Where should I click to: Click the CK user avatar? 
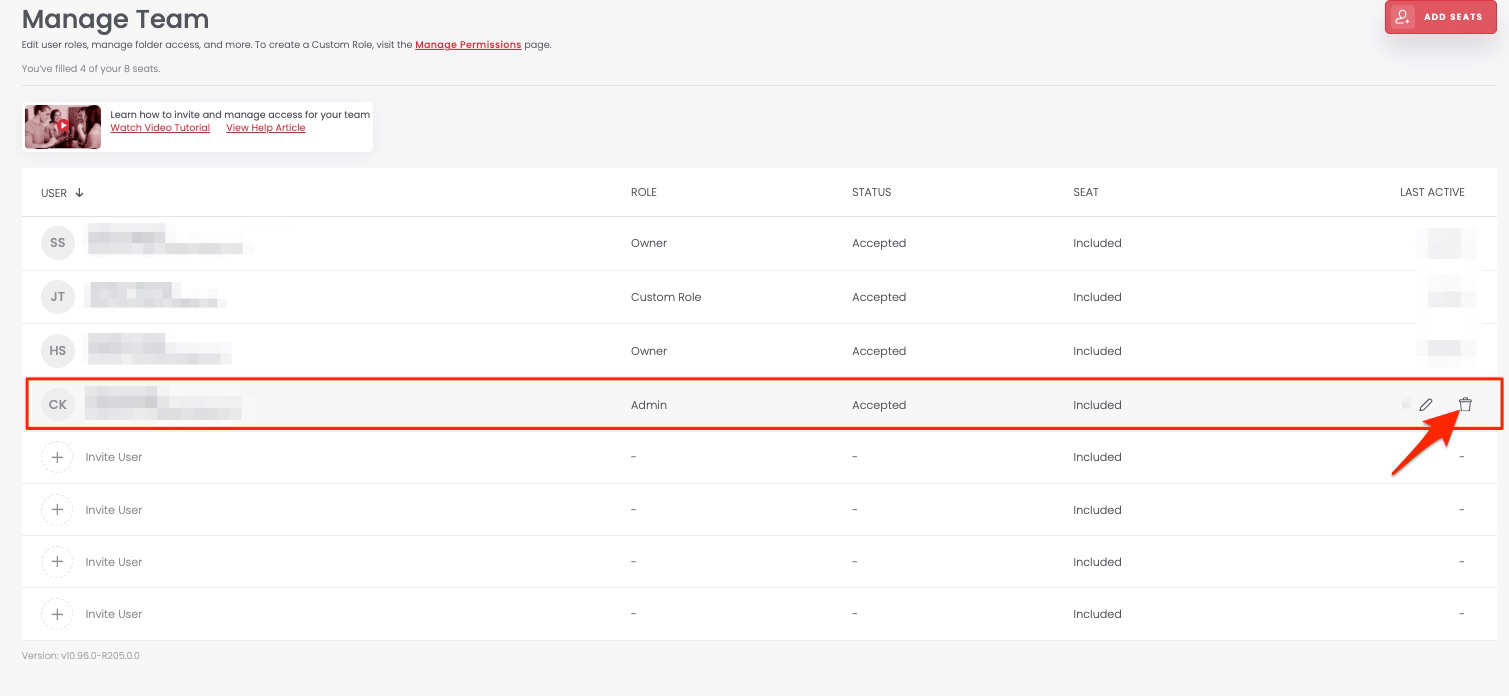point(57,405)
